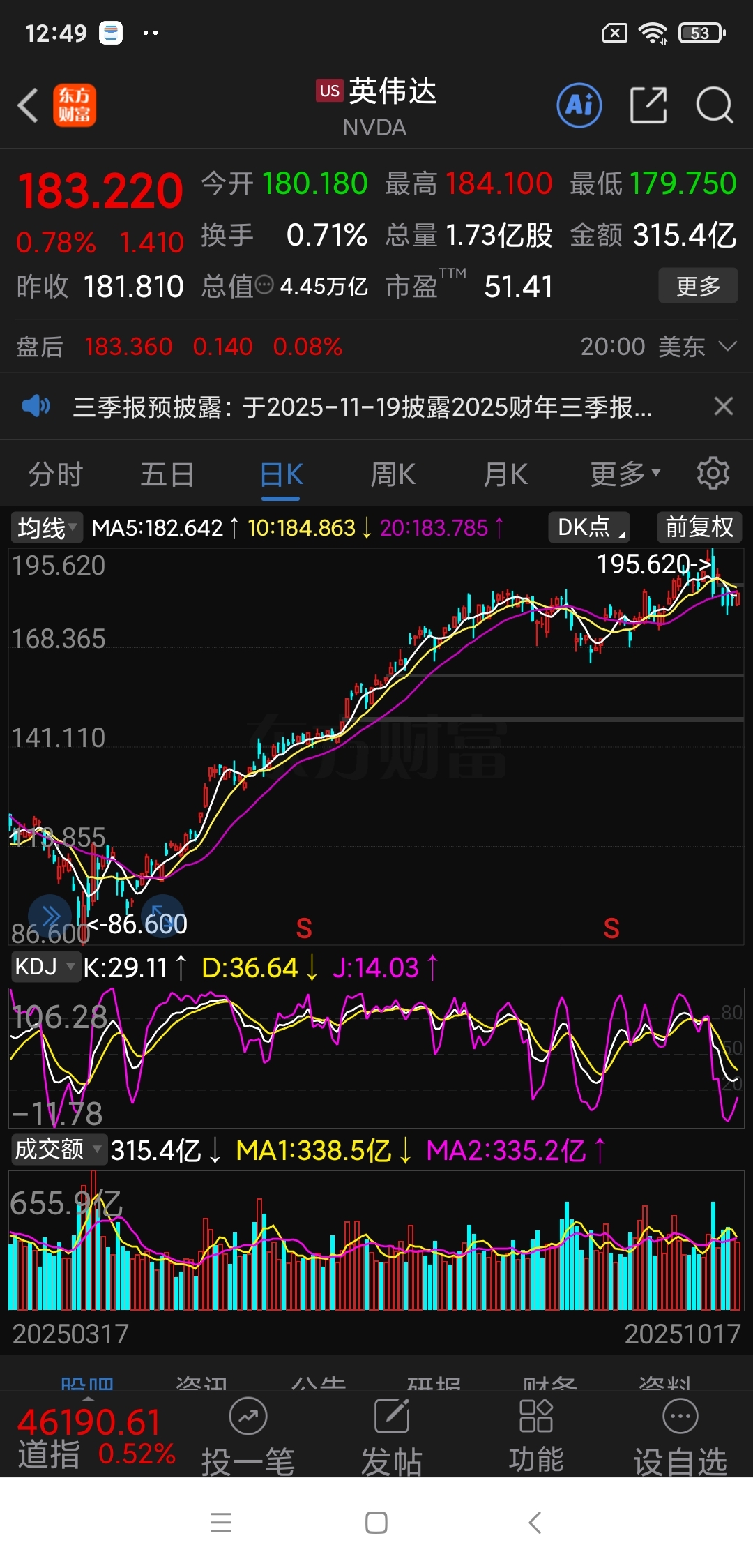Tap the 86.600 low price label

point(138,924)
